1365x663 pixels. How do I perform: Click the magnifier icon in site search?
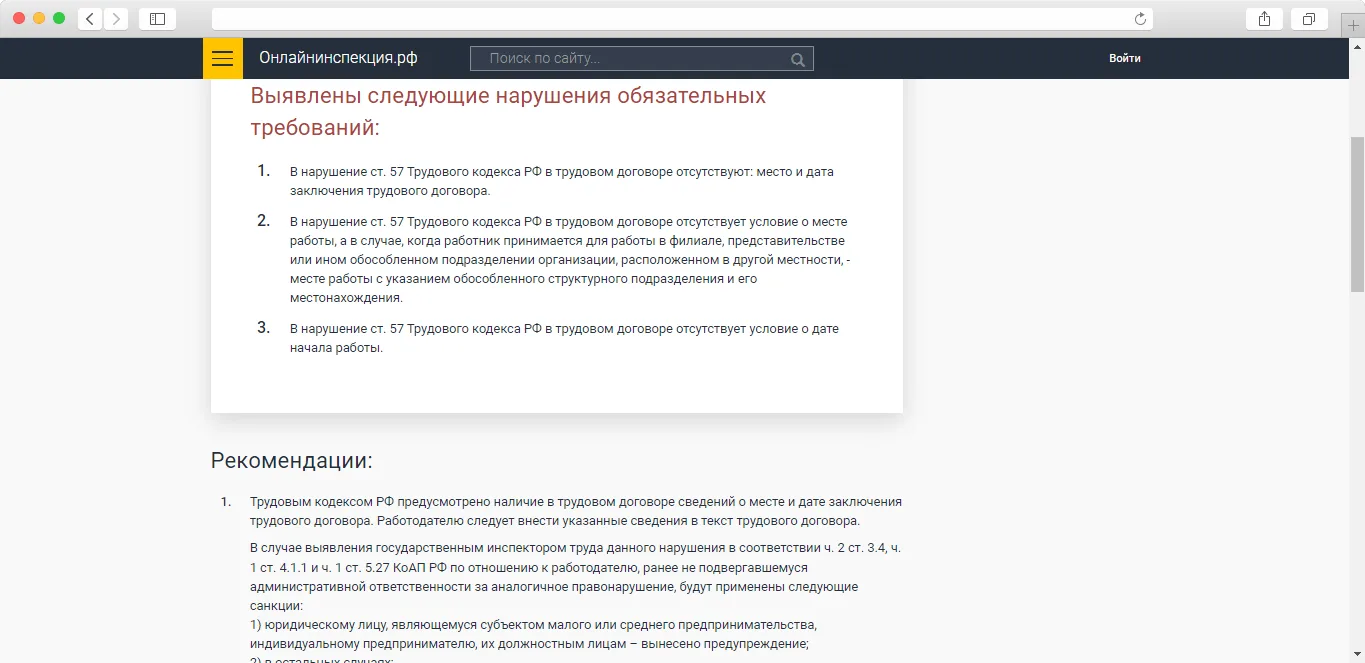797,59
